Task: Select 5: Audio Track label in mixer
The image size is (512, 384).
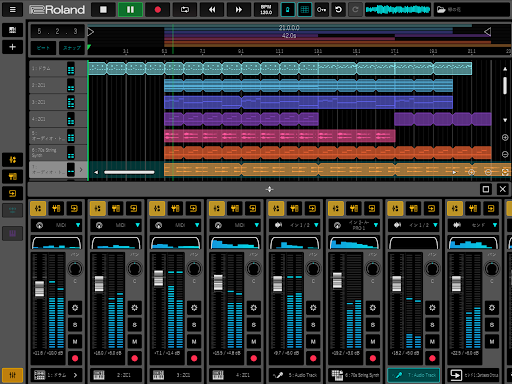Action: pyautogui.click(x=294, y=375)
